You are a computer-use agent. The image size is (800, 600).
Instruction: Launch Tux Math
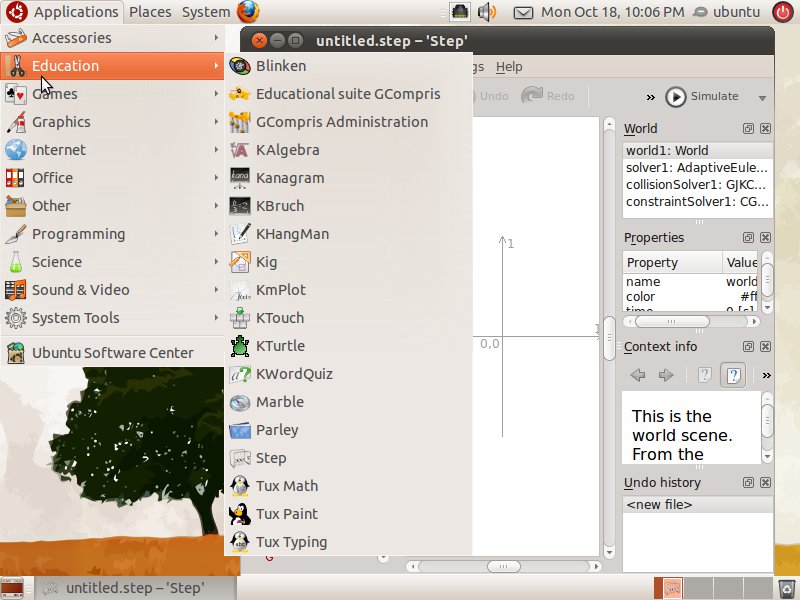click(x=348, y=486)
